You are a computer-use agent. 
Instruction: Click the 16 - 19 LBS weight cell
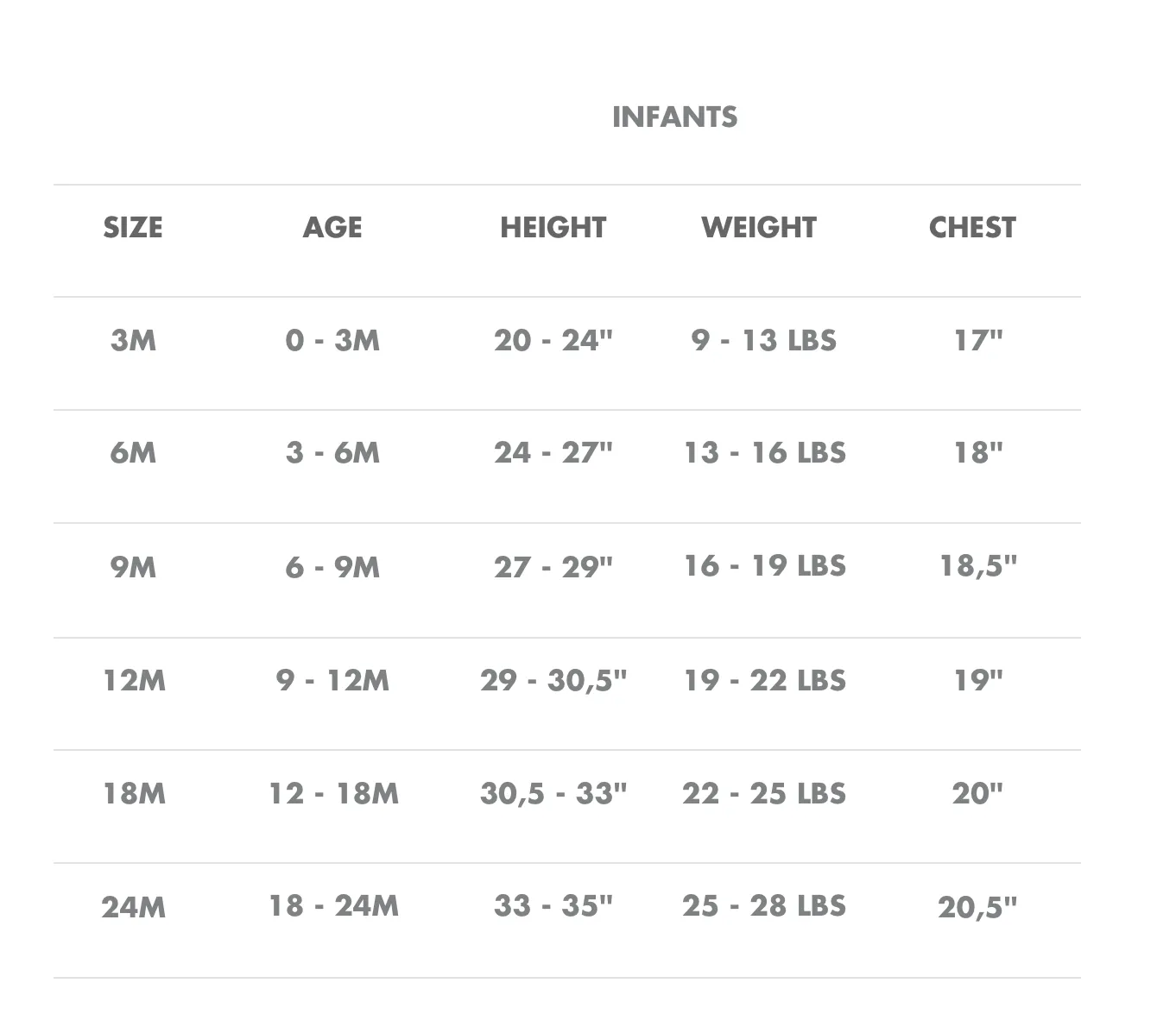tap(765, 566)
